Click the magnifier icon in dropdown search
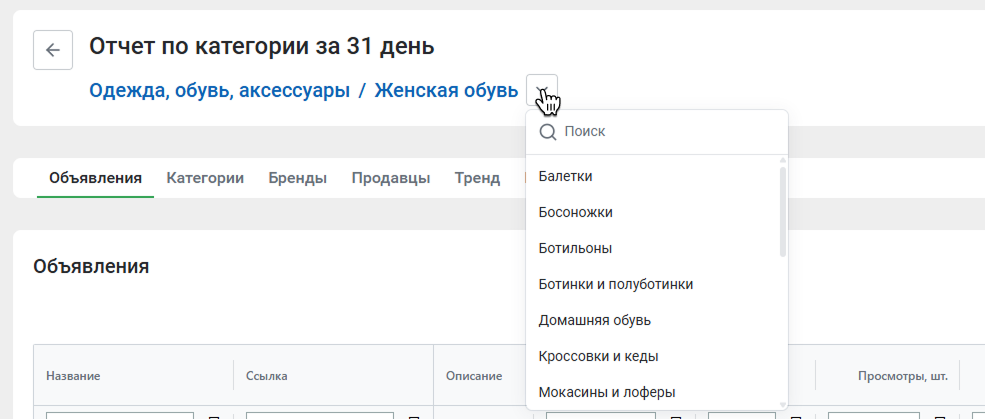The width and height of the screenshot is (985, 419). 547,132
